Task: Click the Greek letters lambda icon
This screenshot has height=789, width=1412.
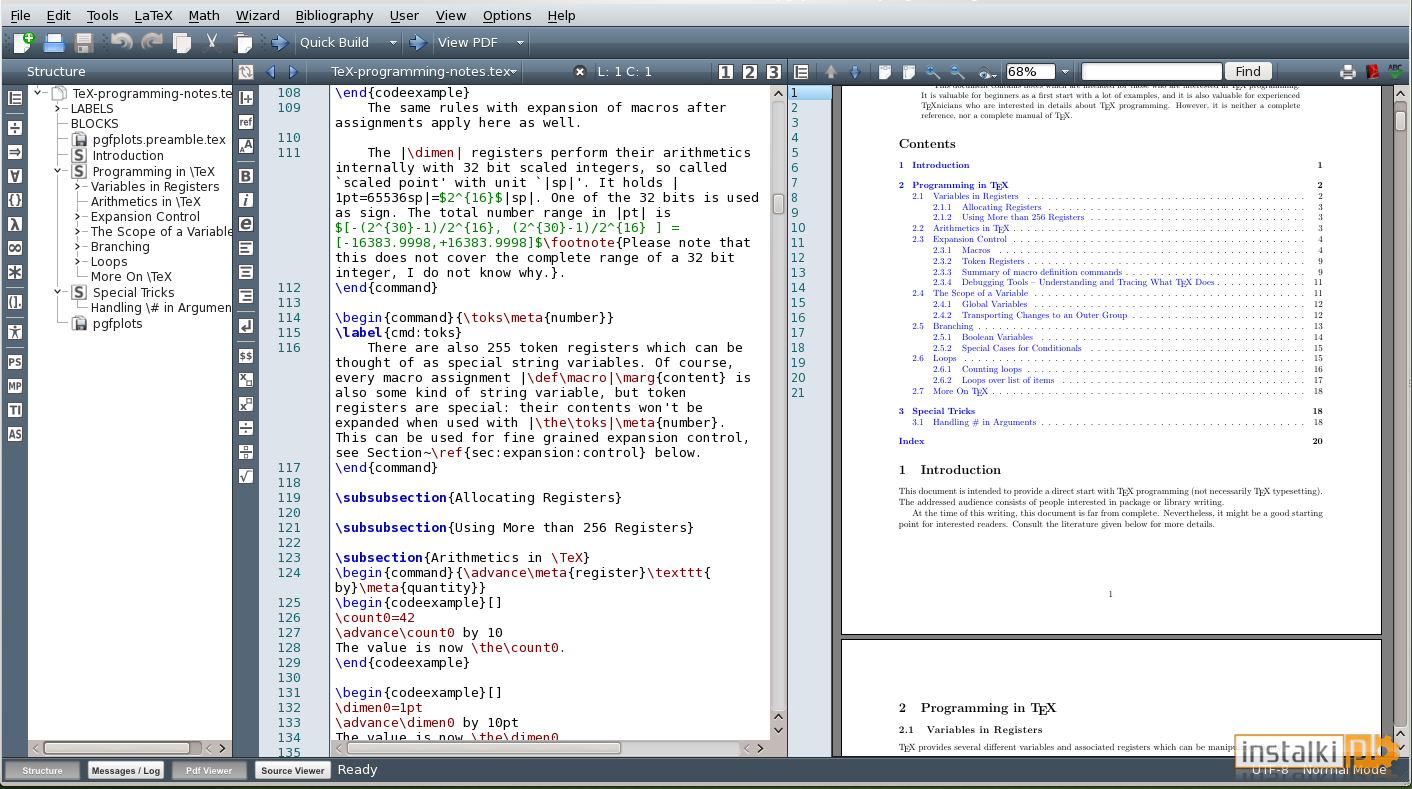Action: pyautogui.click(x=15, y=223)
